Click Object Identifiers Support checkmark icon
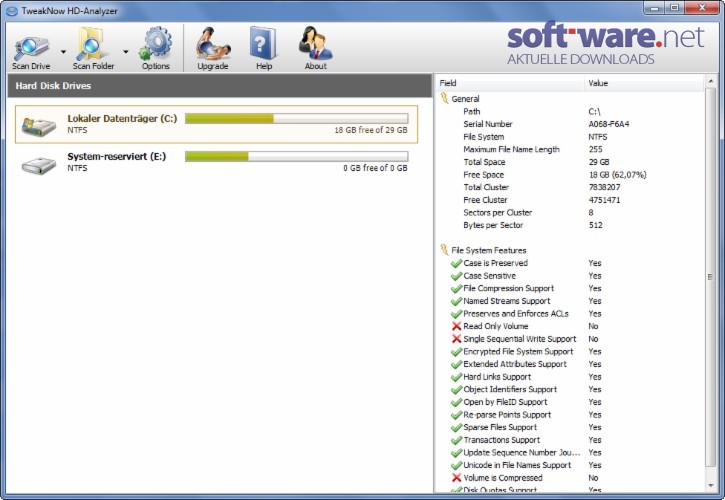This screenshot has width=725, height=500. coord(456,389)
